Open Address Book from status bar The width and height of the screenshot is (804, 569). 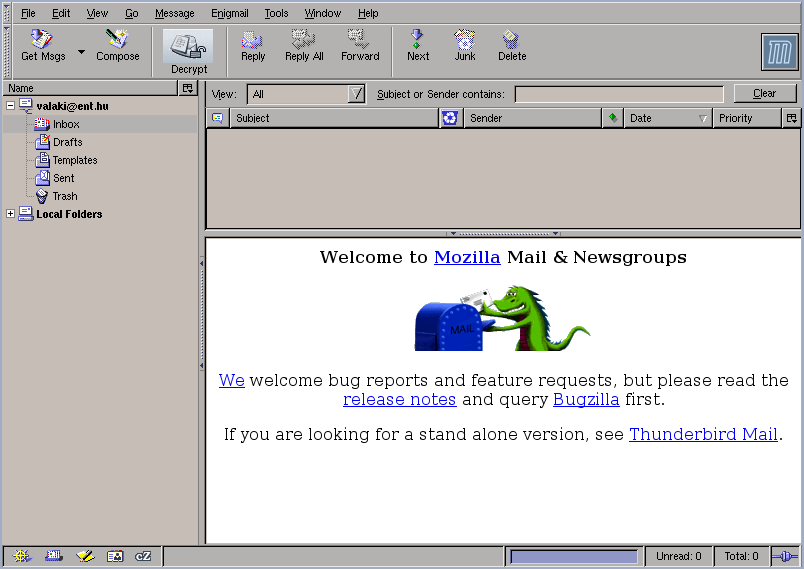(x=115, y=556)
